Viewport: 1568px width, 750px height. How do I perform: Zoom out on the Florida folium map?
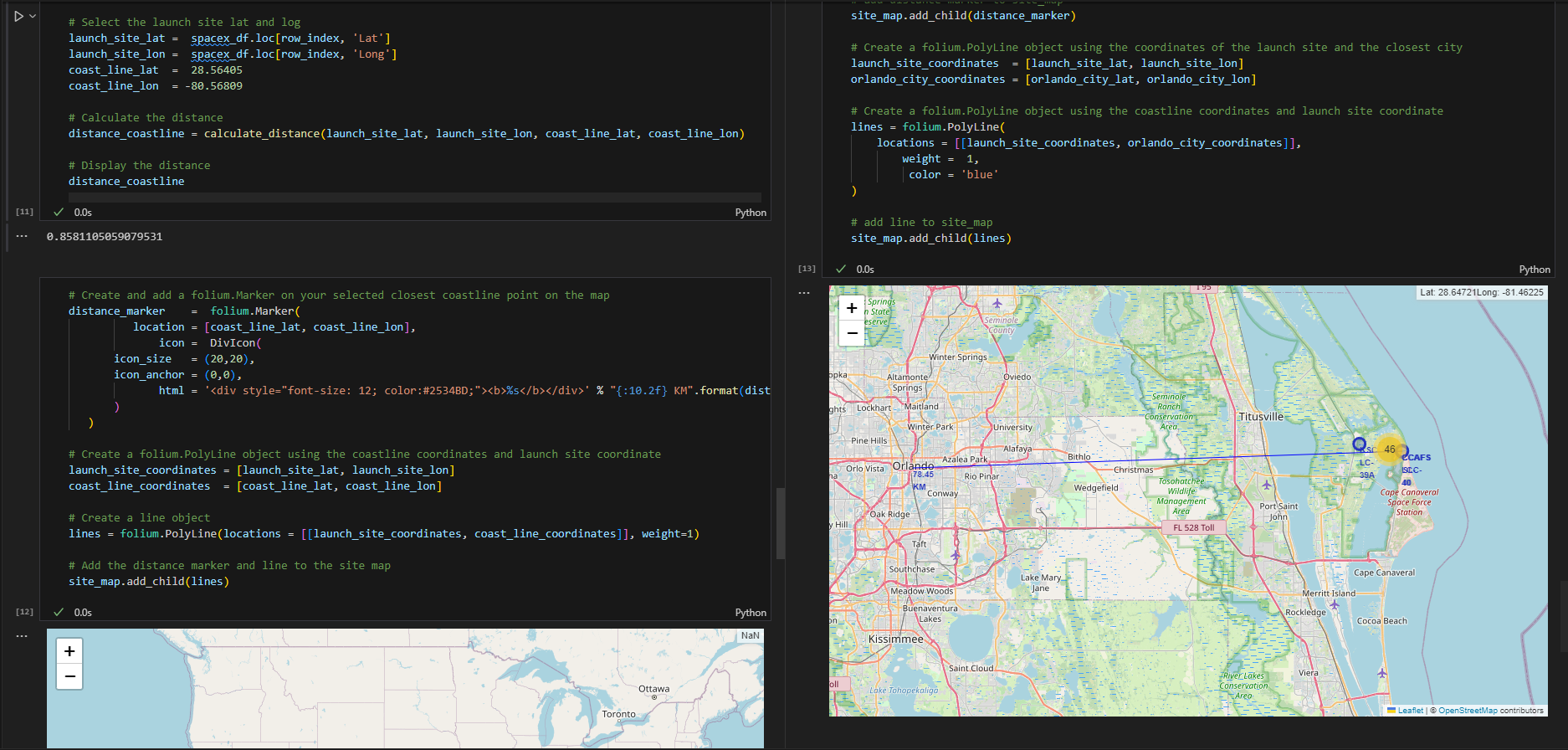852,333
